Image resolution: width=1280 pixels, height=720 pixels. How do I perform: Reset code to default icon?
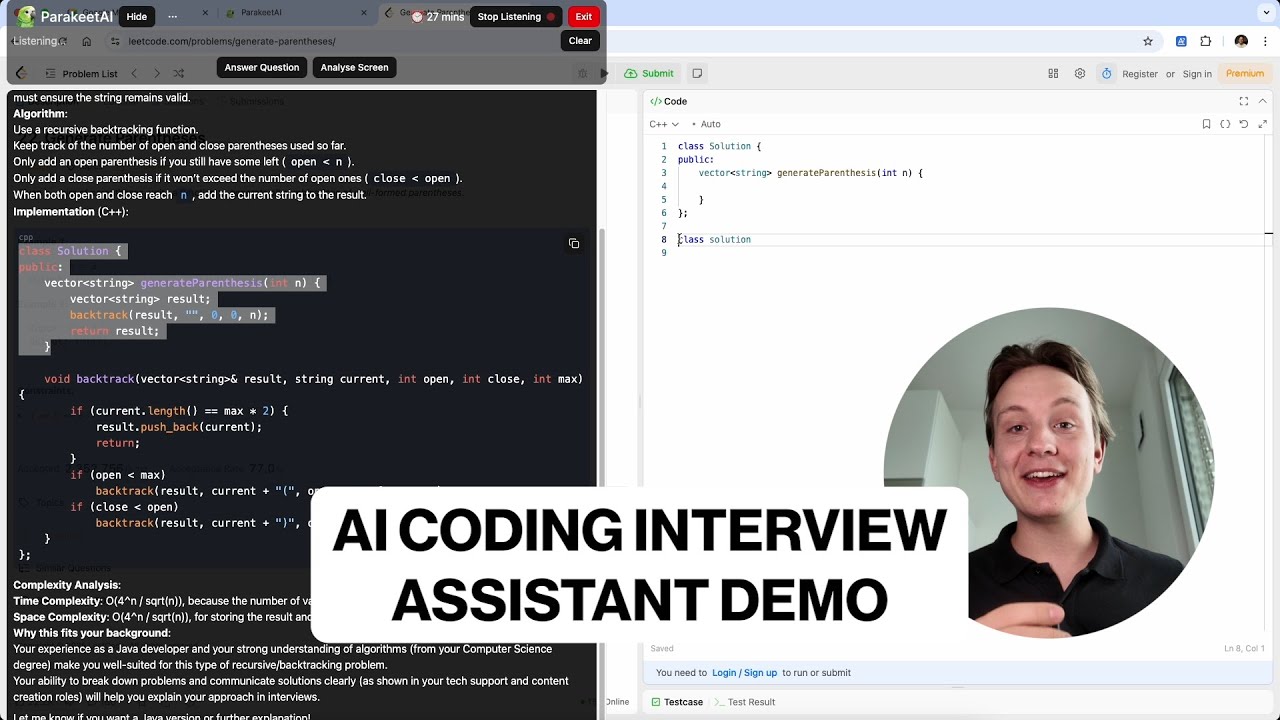(x=1243, y=124)
